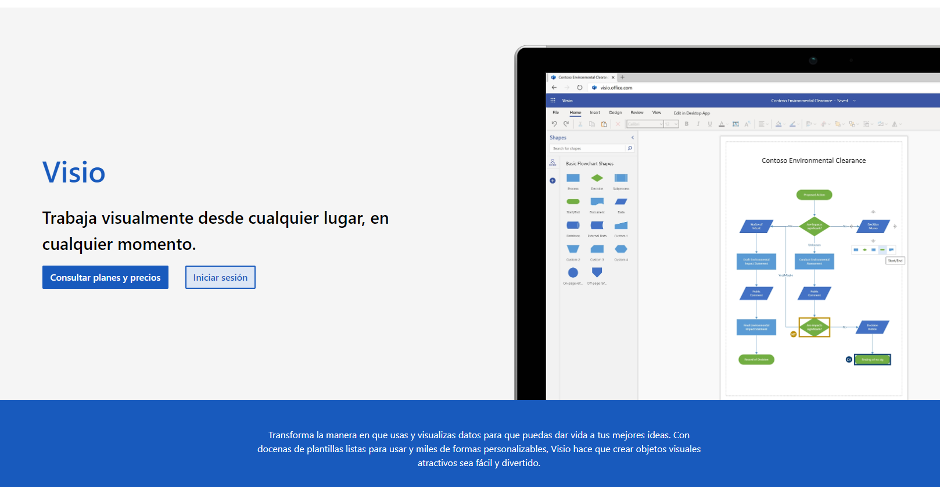Viewport: 941px width, 487px height.
Task: Click the line color pen icon
Action: point(792,124)
